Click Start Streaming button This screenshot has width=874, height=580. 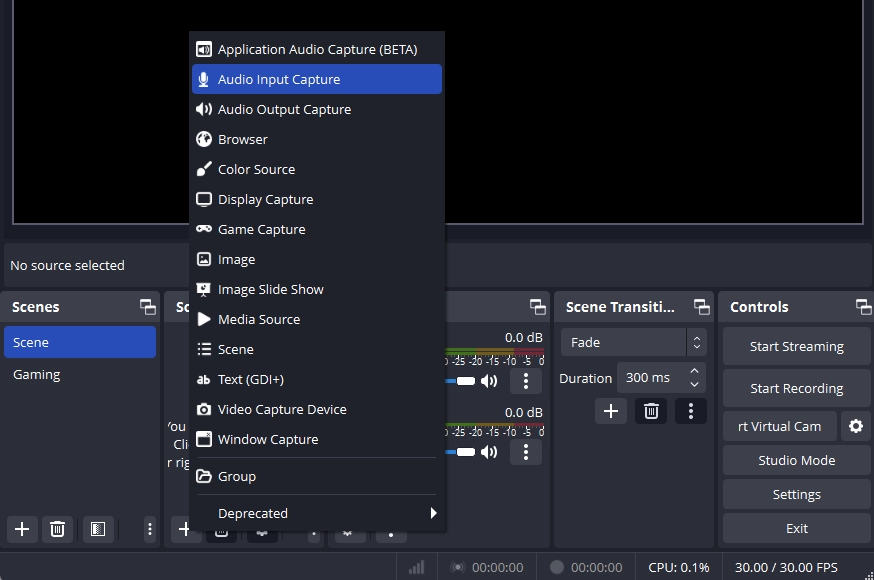click(x=797, y=347)
